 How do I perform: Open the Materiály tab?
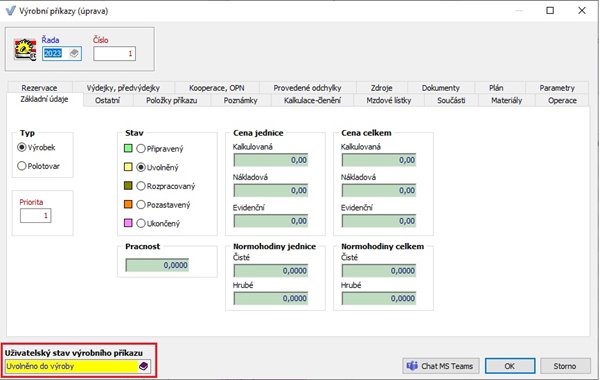[507, 100]
